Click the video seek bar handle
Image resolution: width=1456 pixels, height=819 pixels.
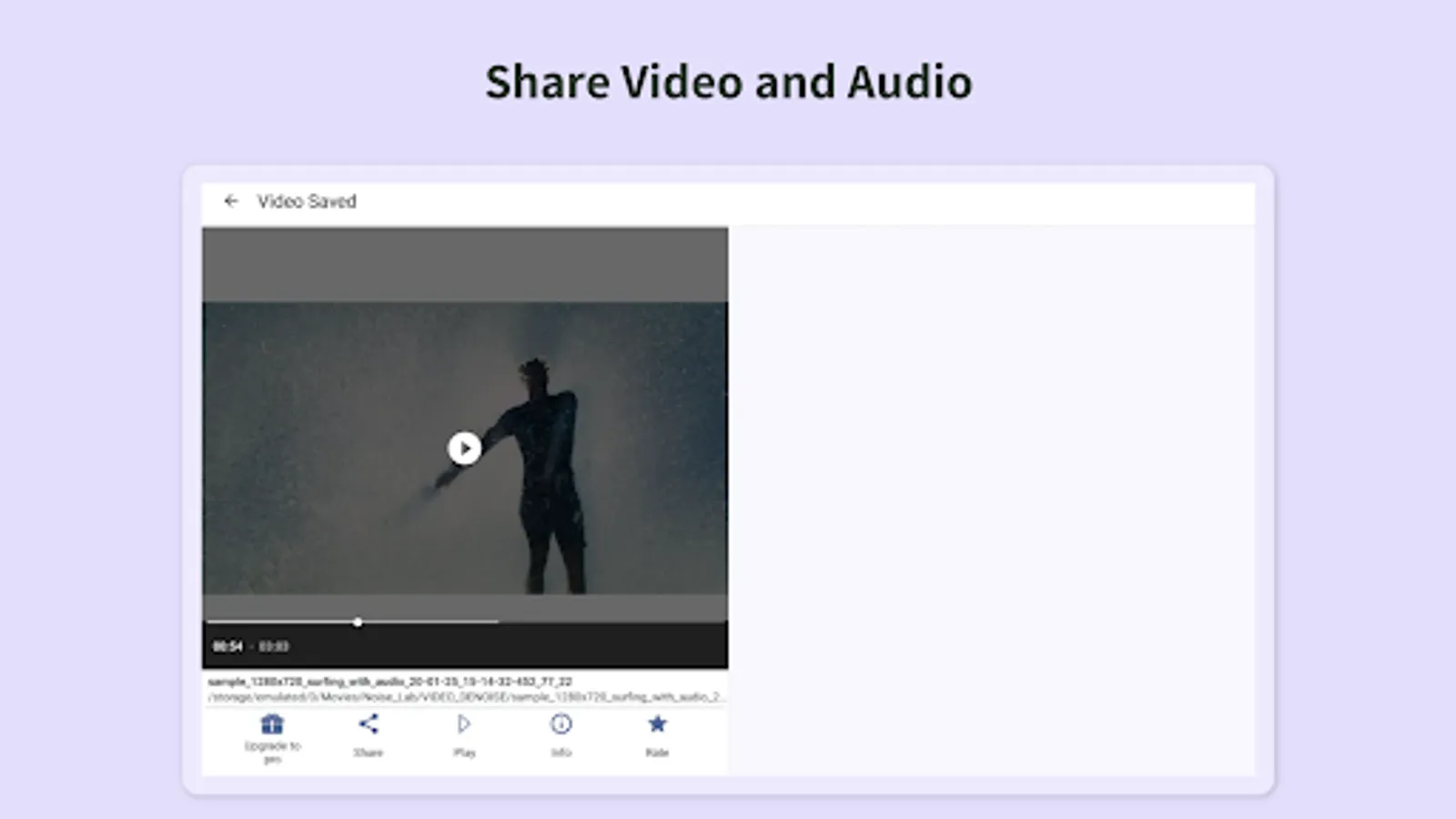[358, 622]
